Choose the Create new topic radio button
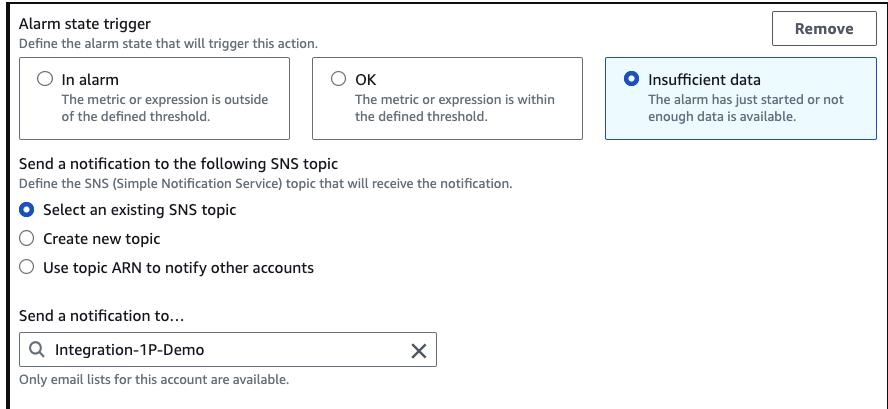The width and height of the screenshot is (888, 409). click(28, 239)
